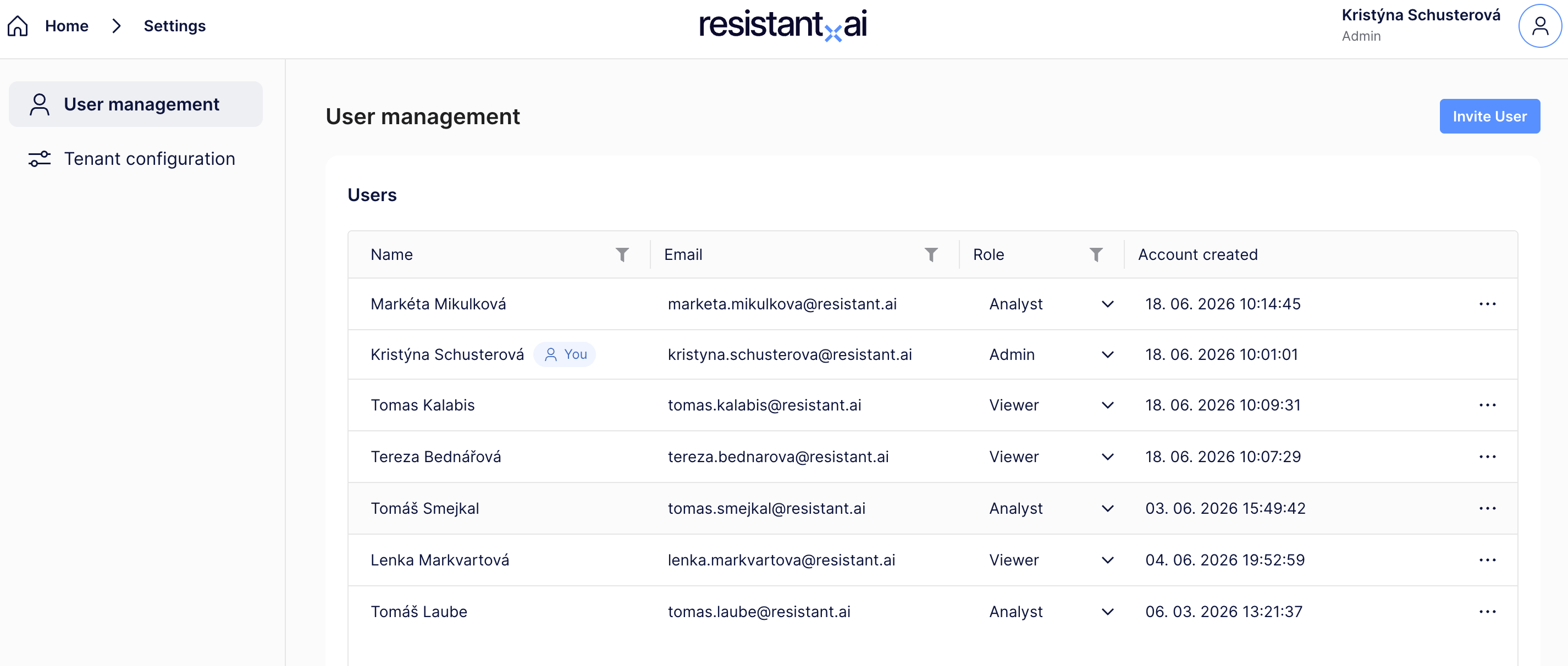Open more options for Tomáš Laube
This screenshot has height=666, width=1568.
(1487, 612)
